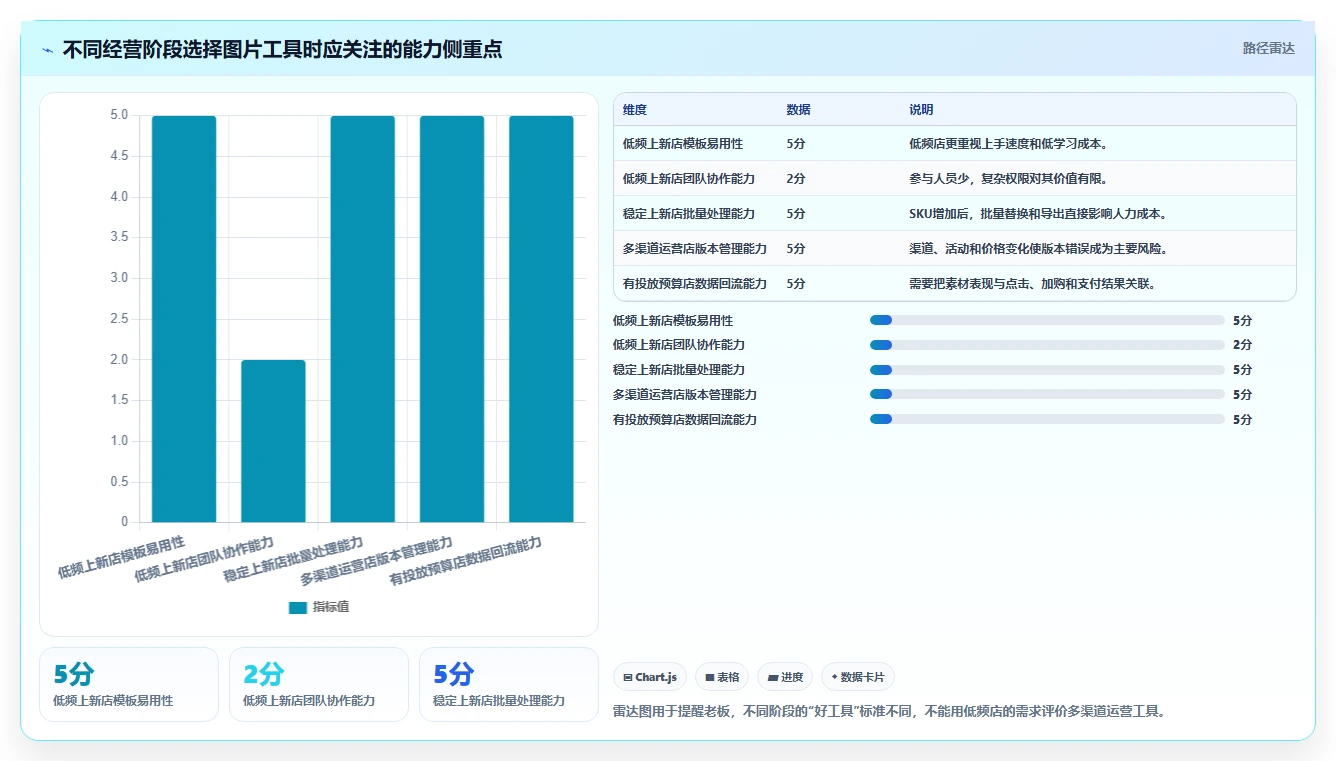Click the 维度 column header
This screenshot has height=761, width=1336.
pyautogui.click(x=635, y=110)
